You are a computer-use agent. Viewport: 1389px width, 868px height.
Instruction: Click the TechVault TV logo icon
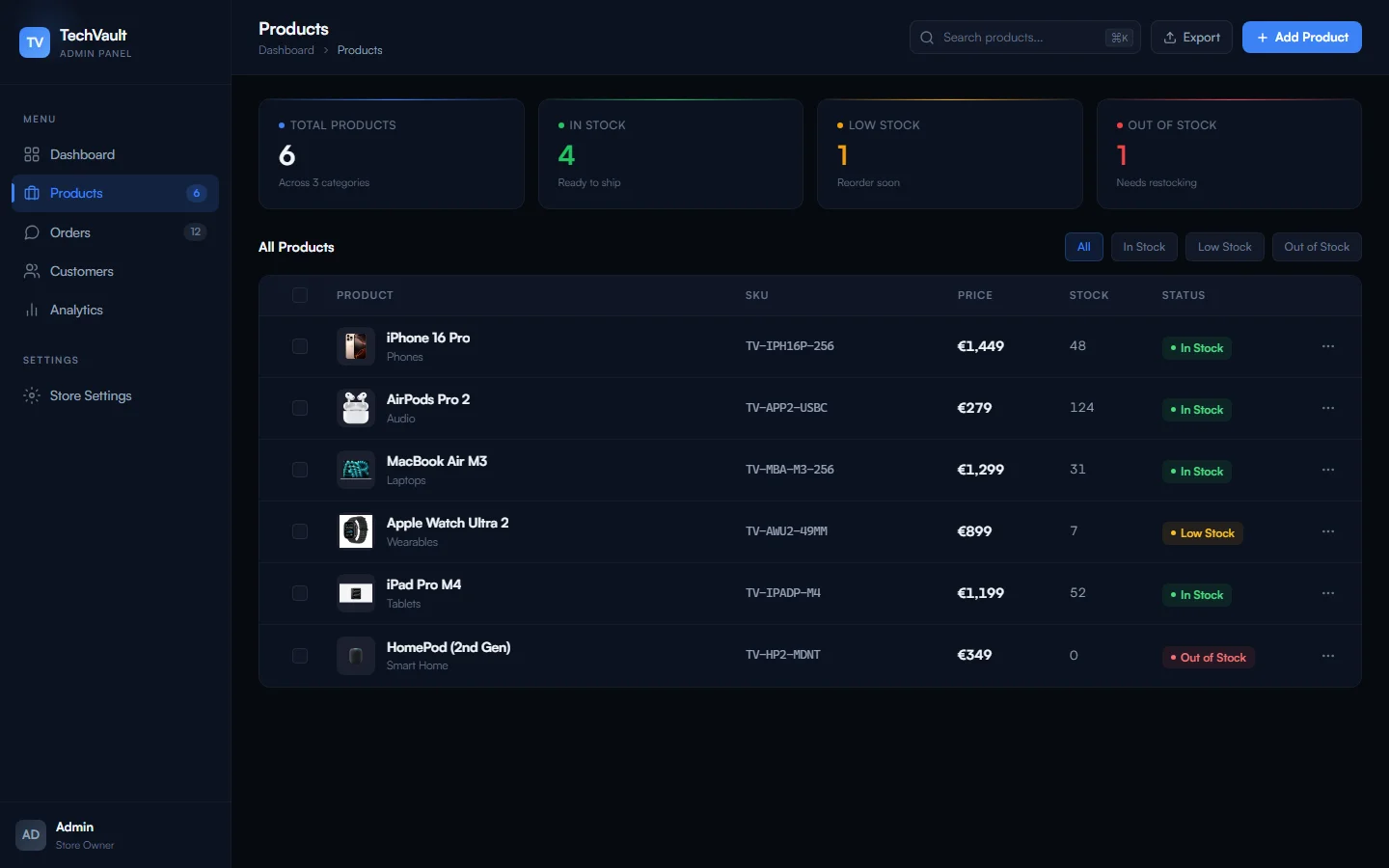[35, 42]
